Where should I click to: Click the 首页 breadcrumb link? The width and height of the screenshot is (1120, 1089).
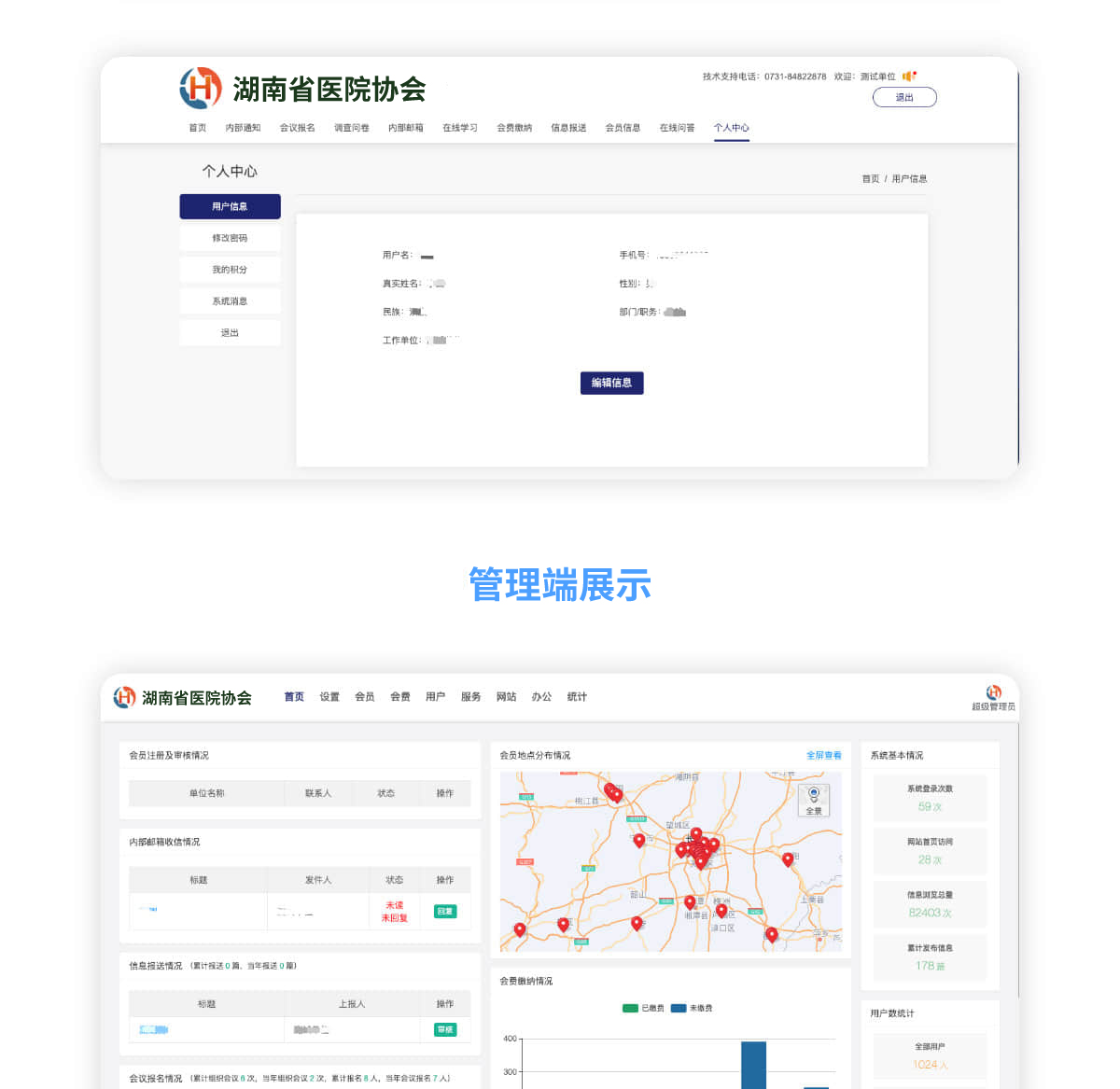(x=870, y=179)
